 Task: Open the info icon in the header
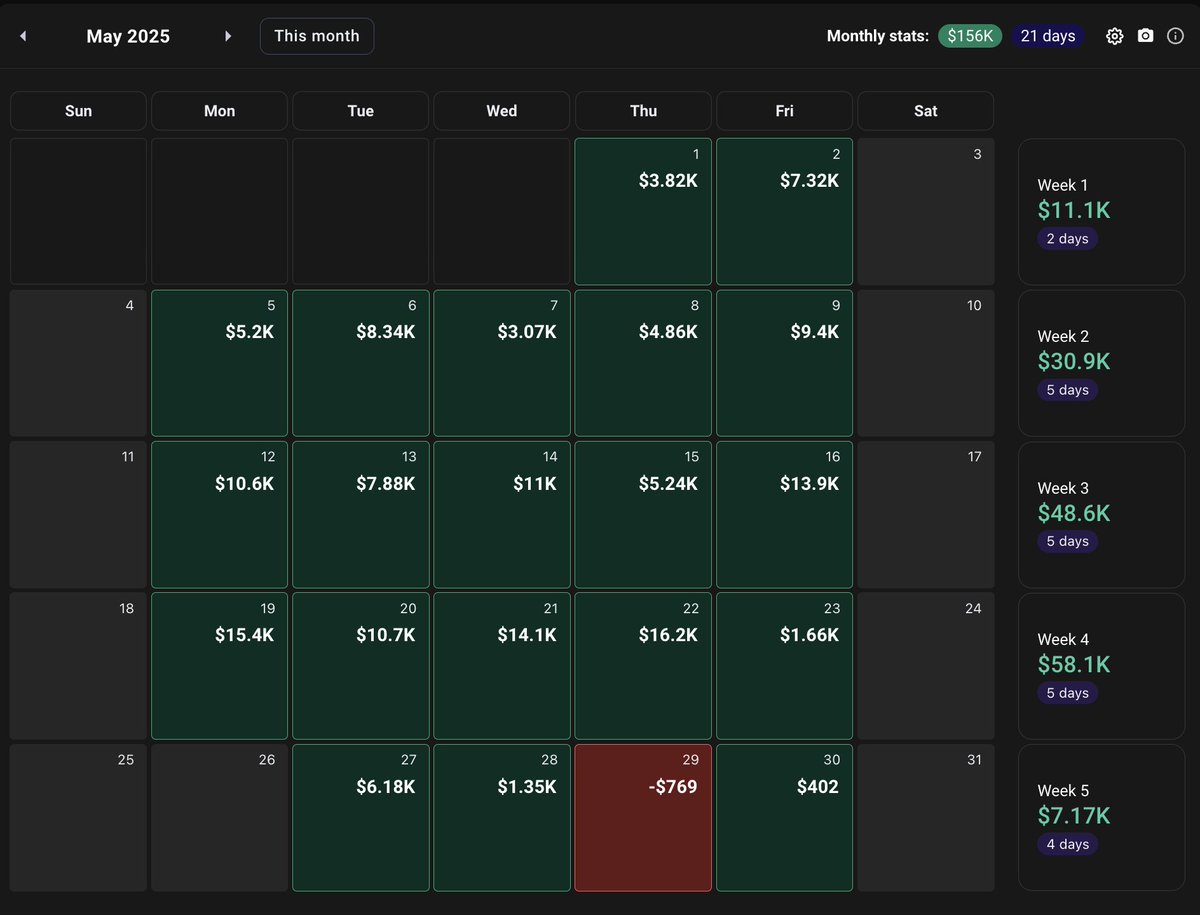[x=1175, y=35]
